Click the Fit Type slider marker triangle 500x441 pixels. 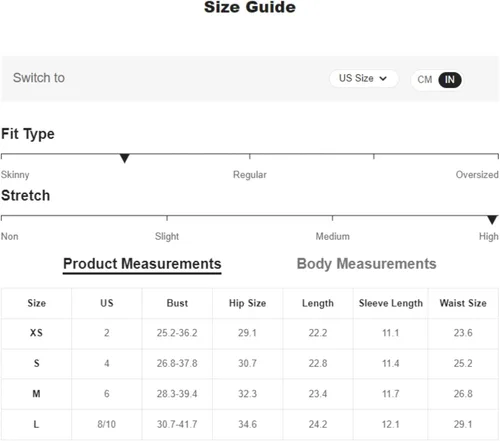pyautogui.click(x=124, y=158)
